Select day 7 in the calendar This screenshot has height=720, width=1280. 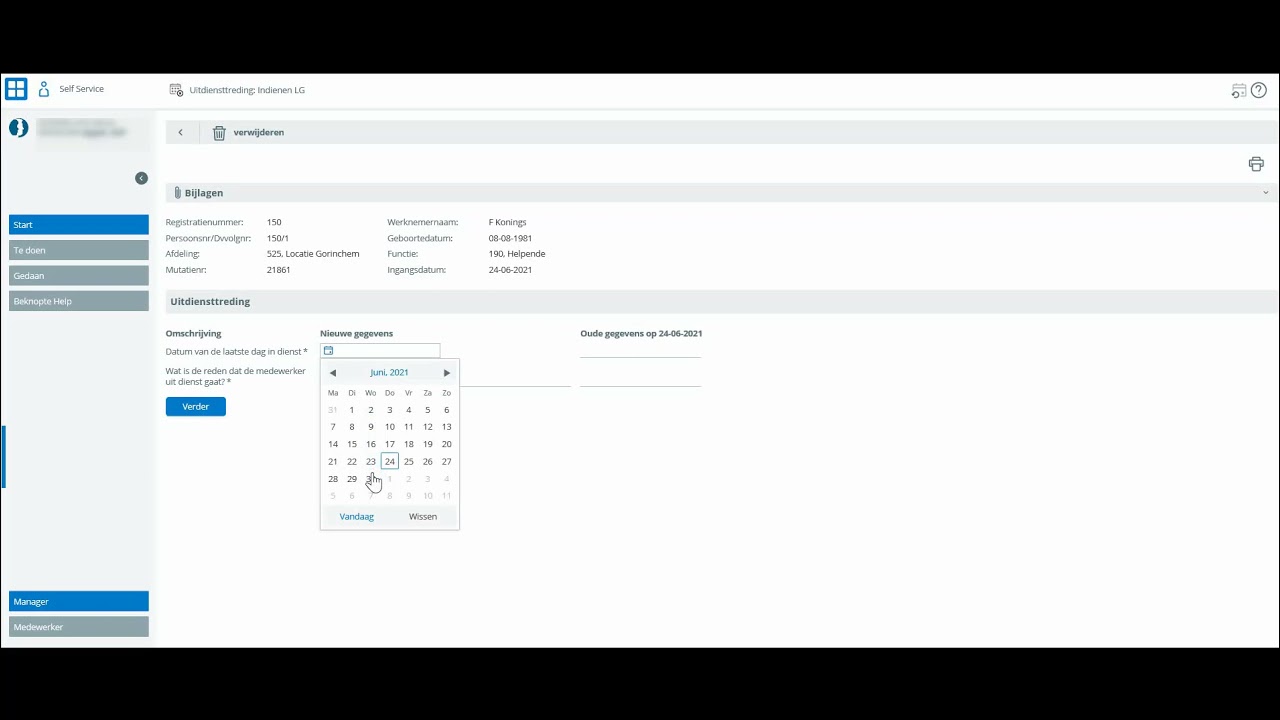click(x=333, y=427)
